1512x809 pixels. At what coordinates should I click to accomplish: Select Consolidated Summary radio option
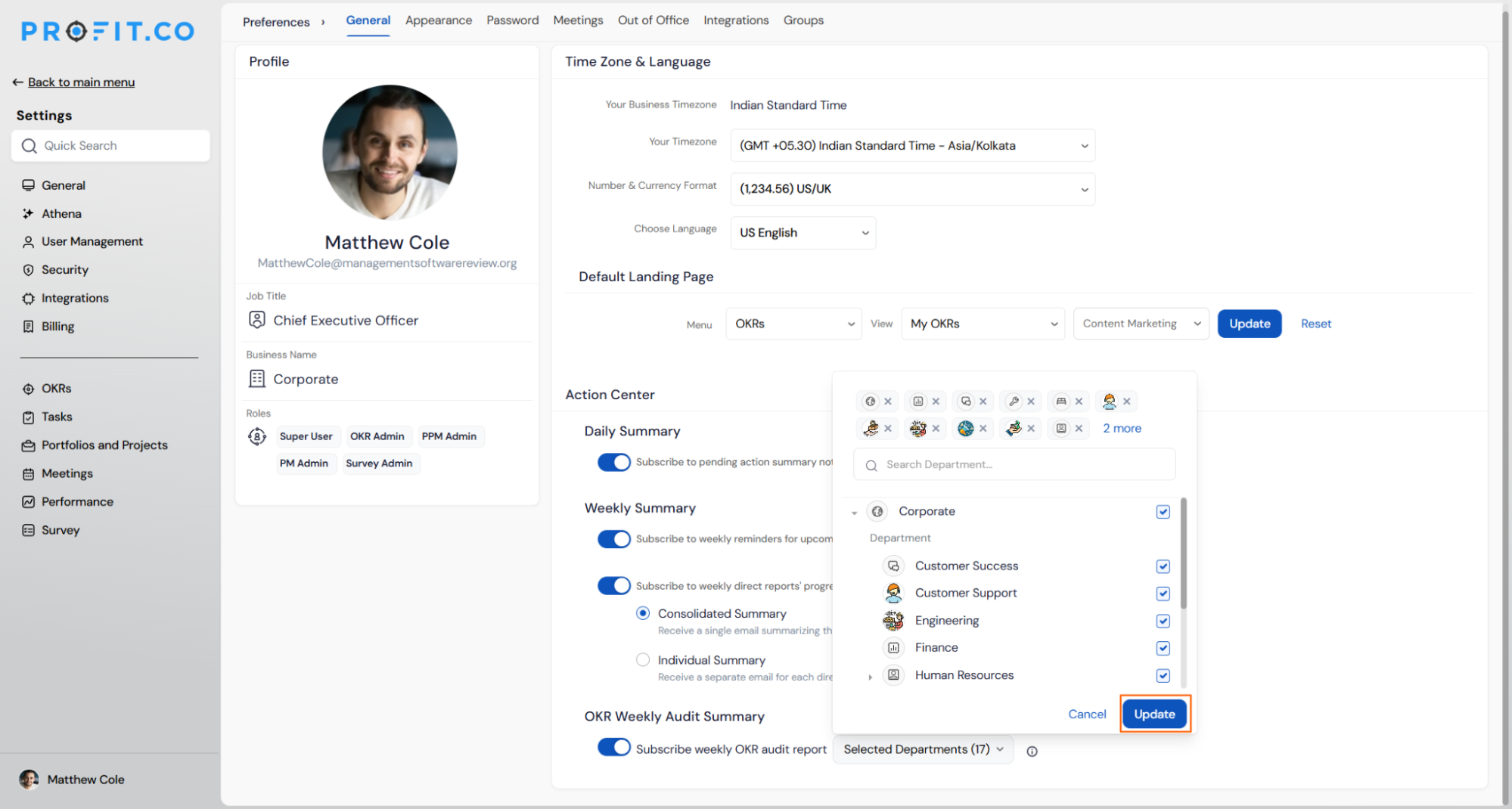[643, 613]
